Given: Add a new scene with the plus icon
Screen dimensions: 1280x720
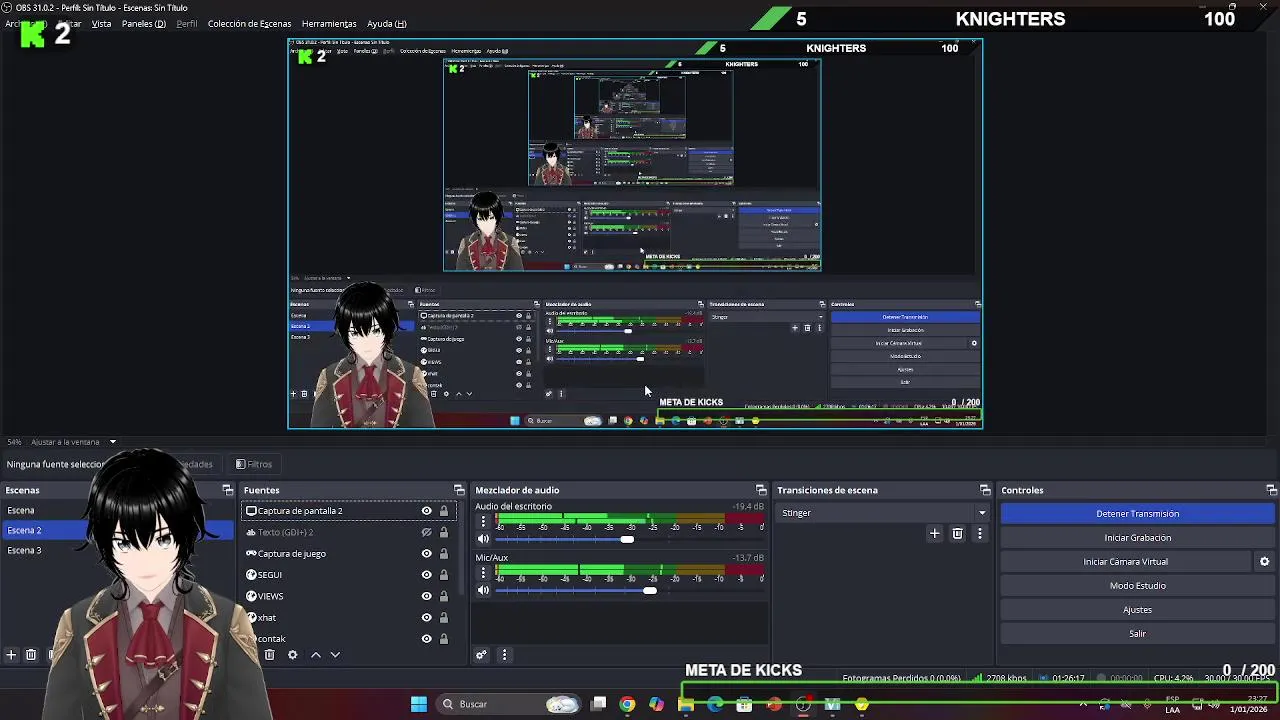Looking at the screenshot, I should click(11, 655).
